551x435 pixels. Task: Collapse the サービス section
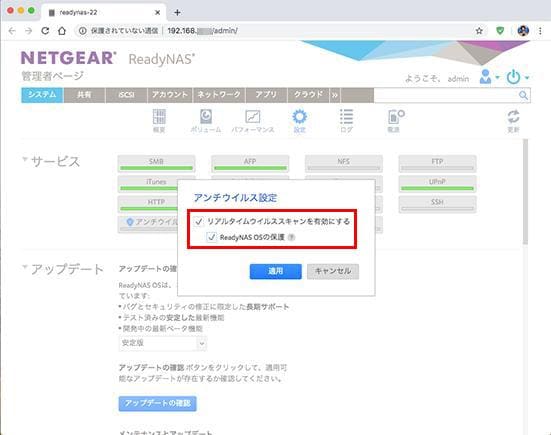point(25,159)
